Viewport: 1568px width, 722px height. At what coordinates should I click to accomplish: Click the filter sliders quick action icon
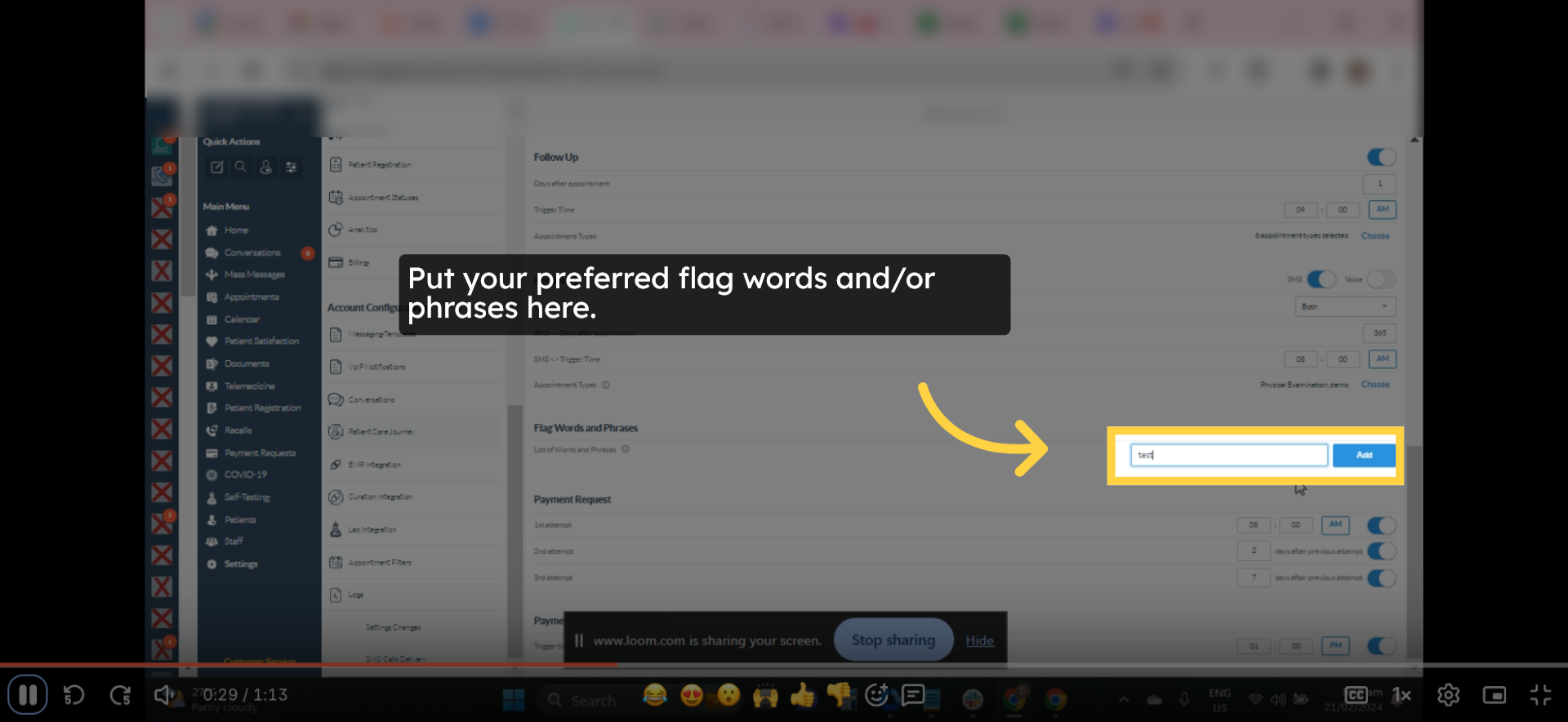coord(291,167)
